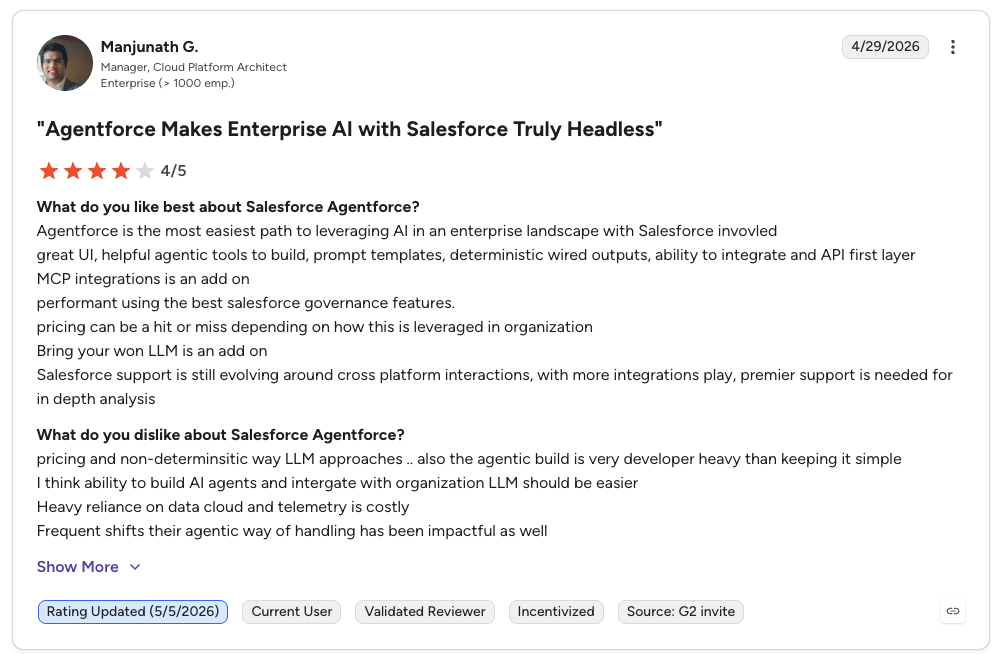Click the Incentivized tag

(x=555, y=611)
